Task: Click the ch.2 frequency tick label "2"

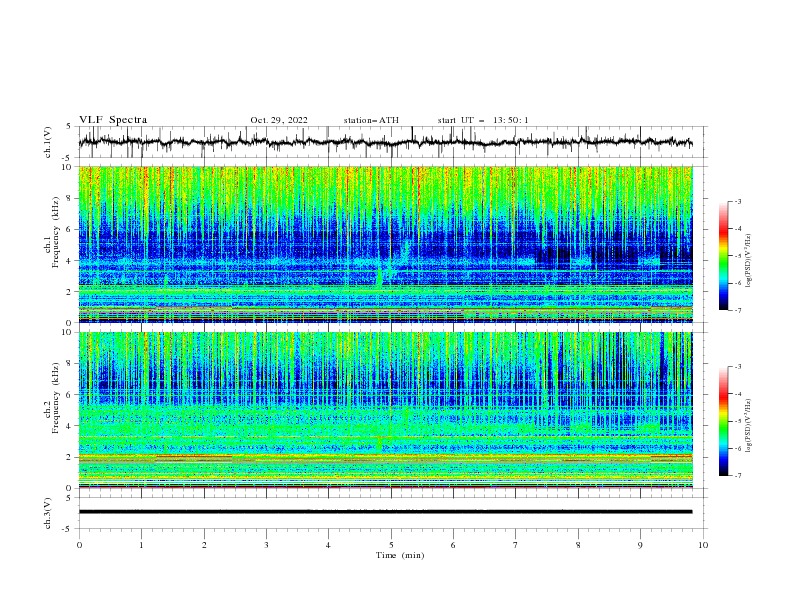Action: [x=71, y=457]
